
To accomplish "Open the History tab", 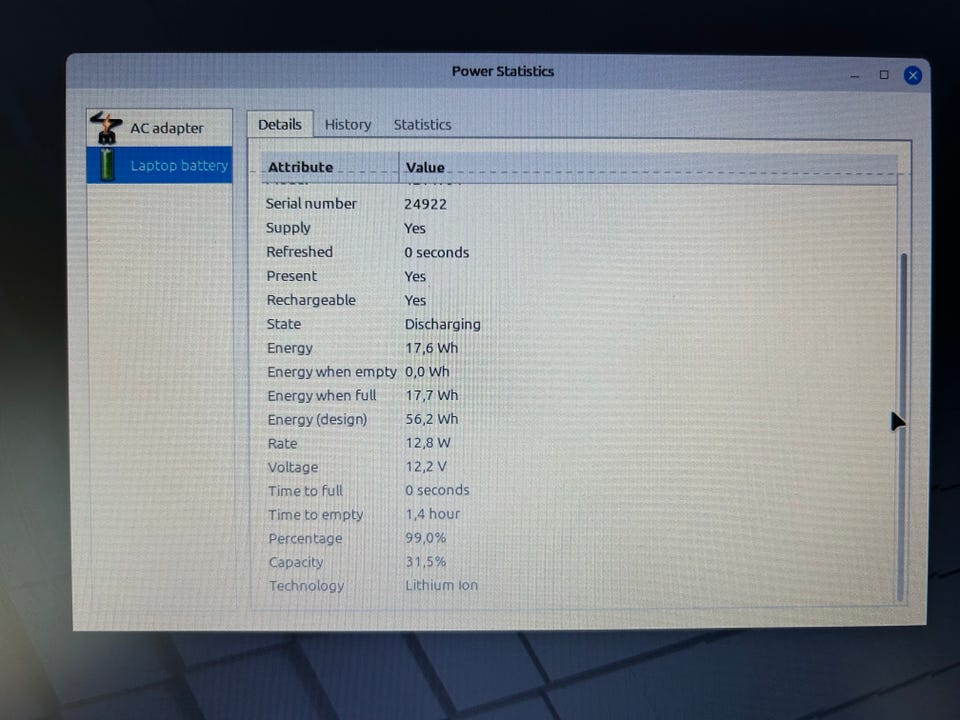I will point(348,124).
